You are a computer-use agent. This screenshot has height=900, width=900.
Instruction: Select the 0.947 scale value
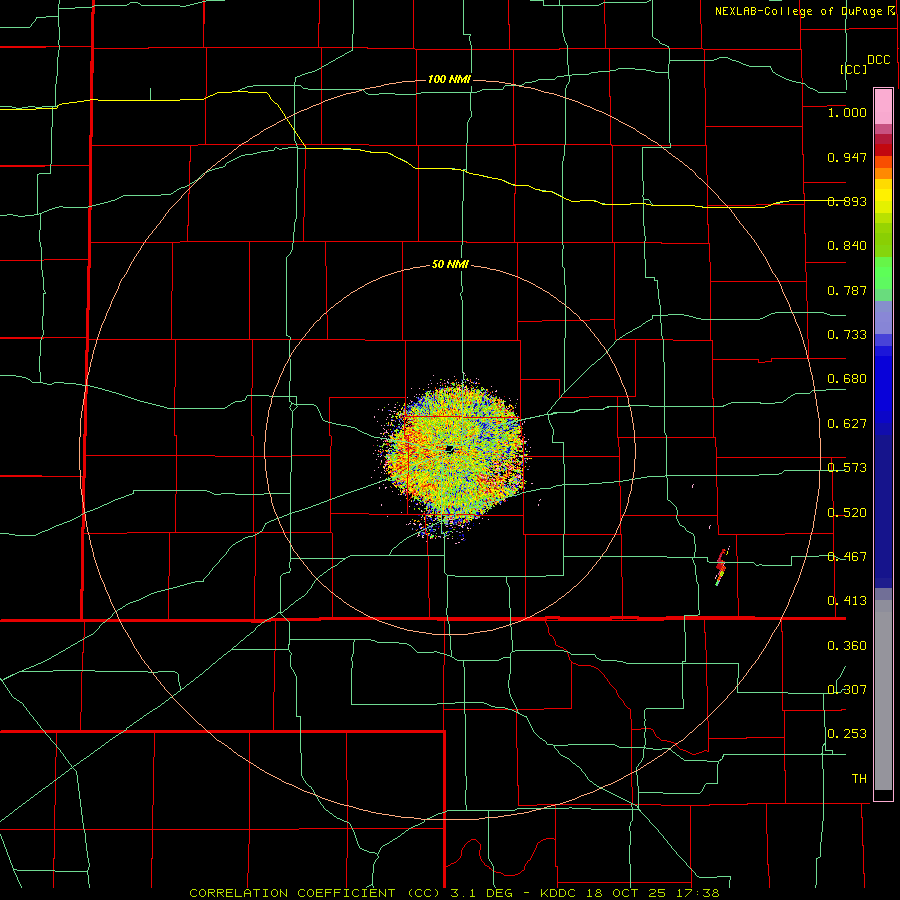847,157
